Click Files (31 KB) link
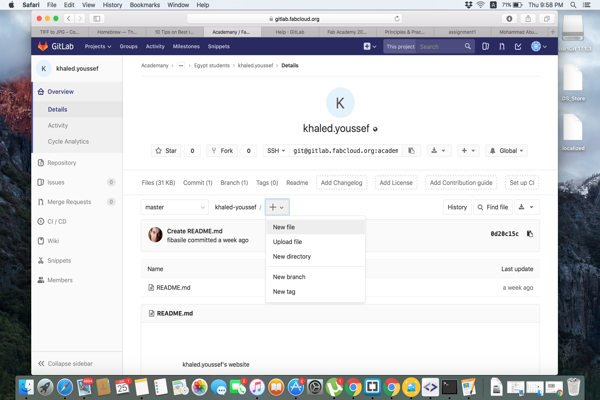The width and height of the screenshot is (600, 400). (158, 183)
